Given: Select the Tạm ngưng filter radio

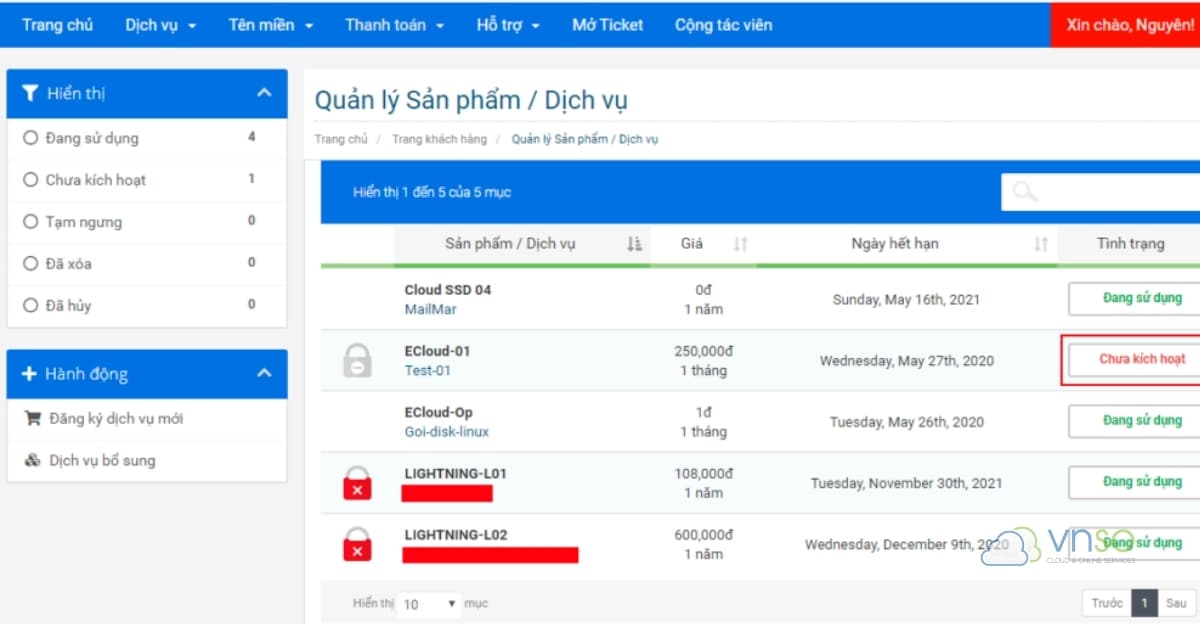Looking at the screenshot, I should (x=30, y=222).
